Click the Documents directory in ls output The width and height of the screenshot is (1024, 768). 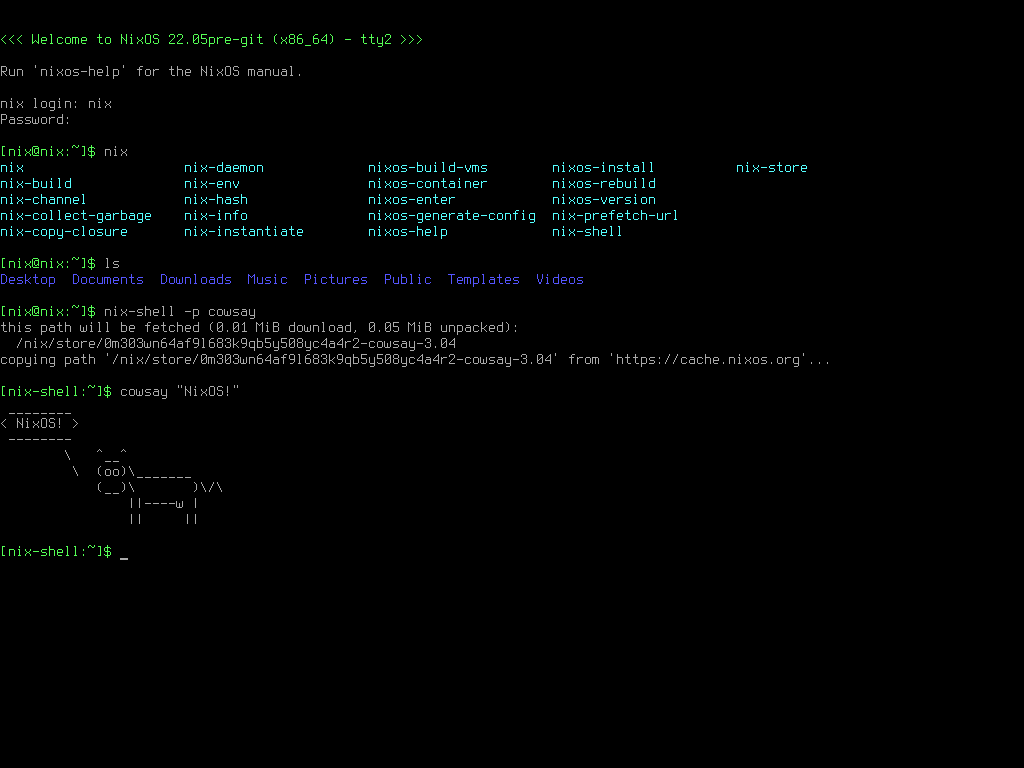tap(108, 280)
